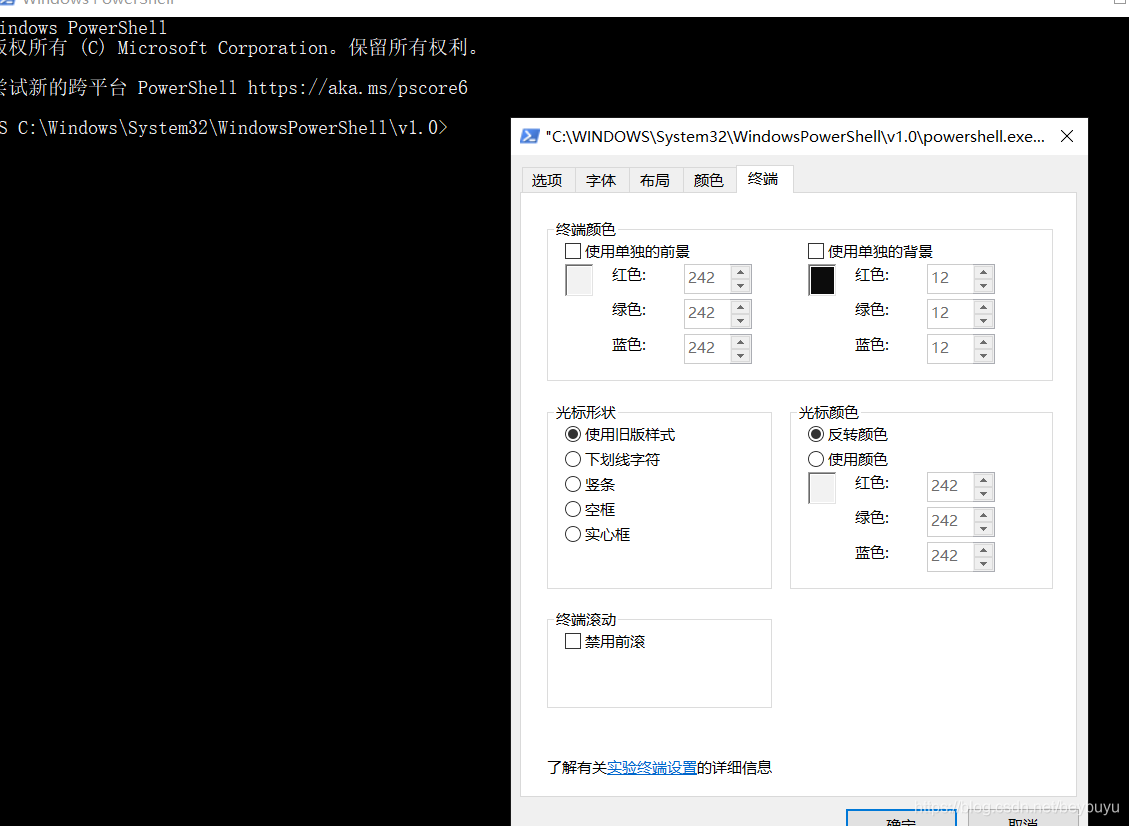1129x826 pixels.
Task: Decrease cursor color 红色 with down arrow
Action: coord(984,493)
